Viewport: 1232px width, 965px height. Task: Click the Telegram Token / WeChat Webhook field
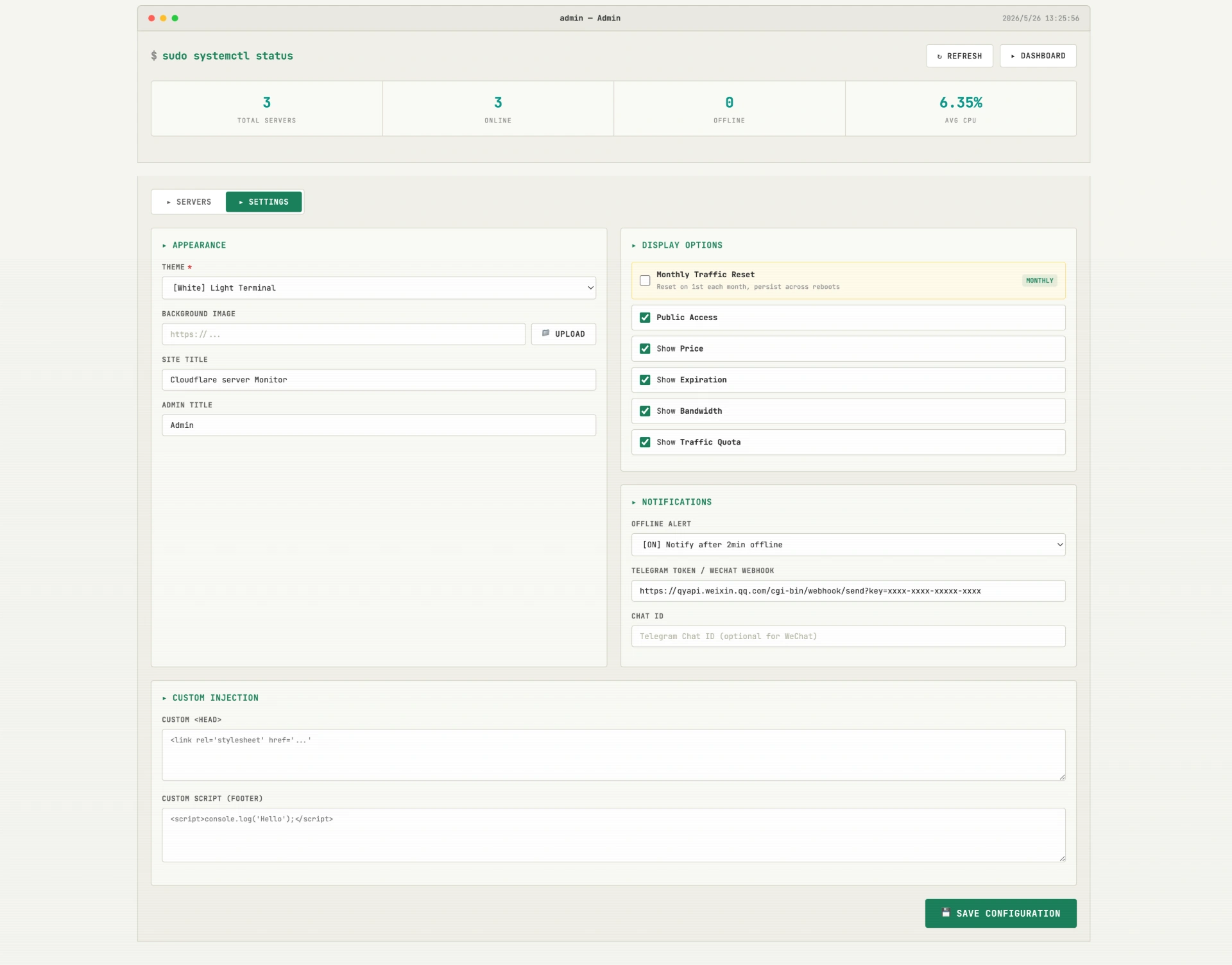pos(848,591)
